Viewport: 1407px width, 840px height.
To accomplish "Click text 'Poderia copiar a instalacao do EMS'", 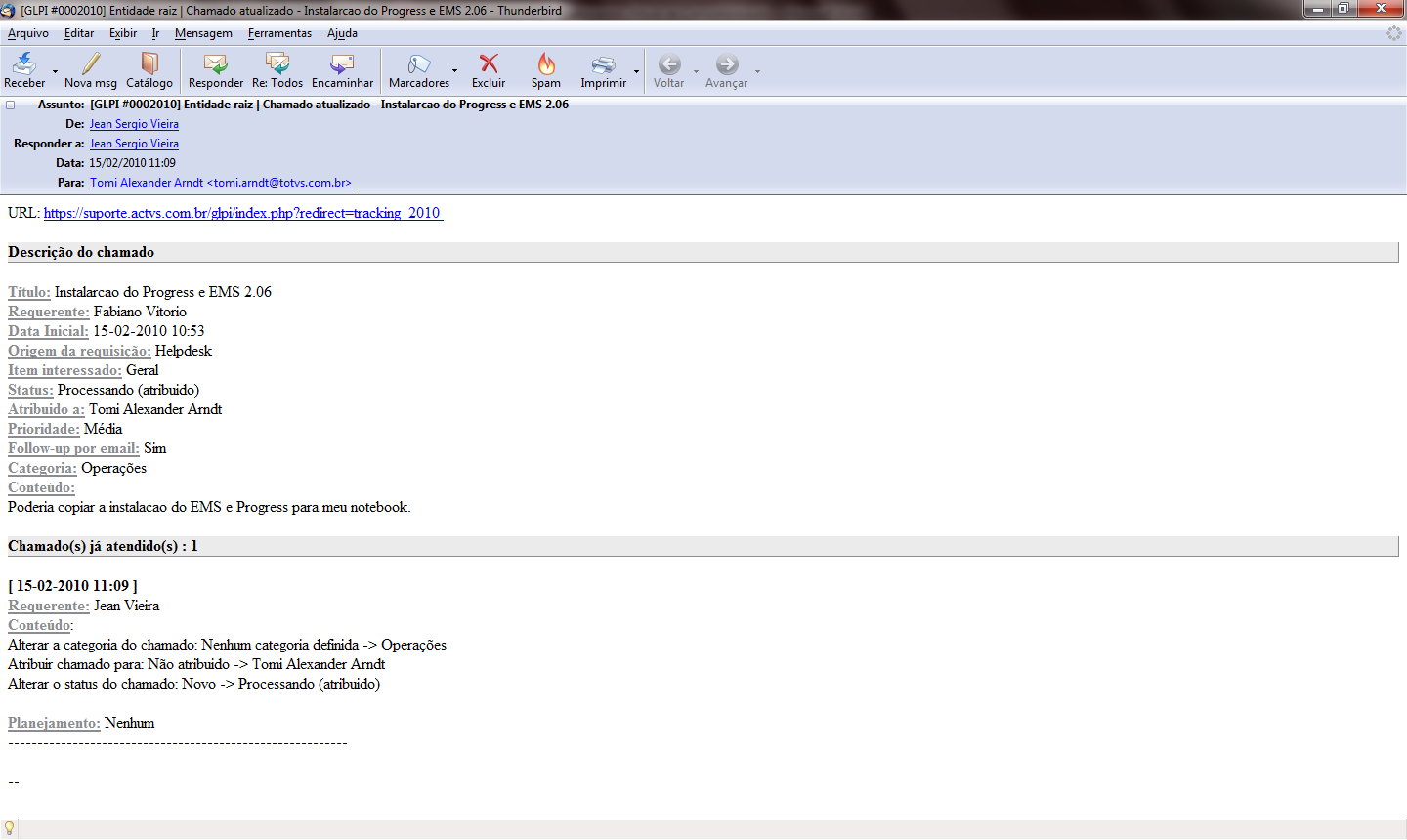I will 209,507.
